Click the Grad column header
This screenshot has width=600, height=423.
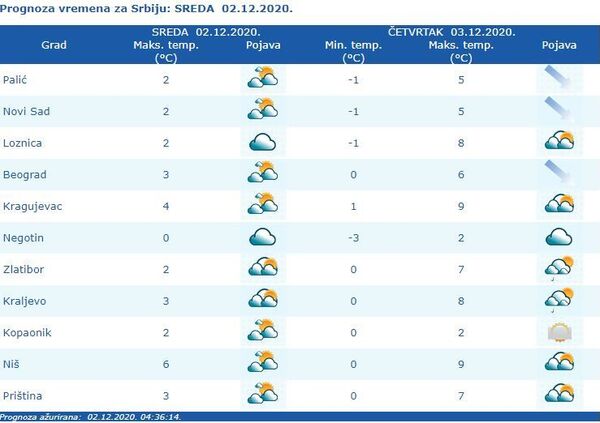pos(54,45)
